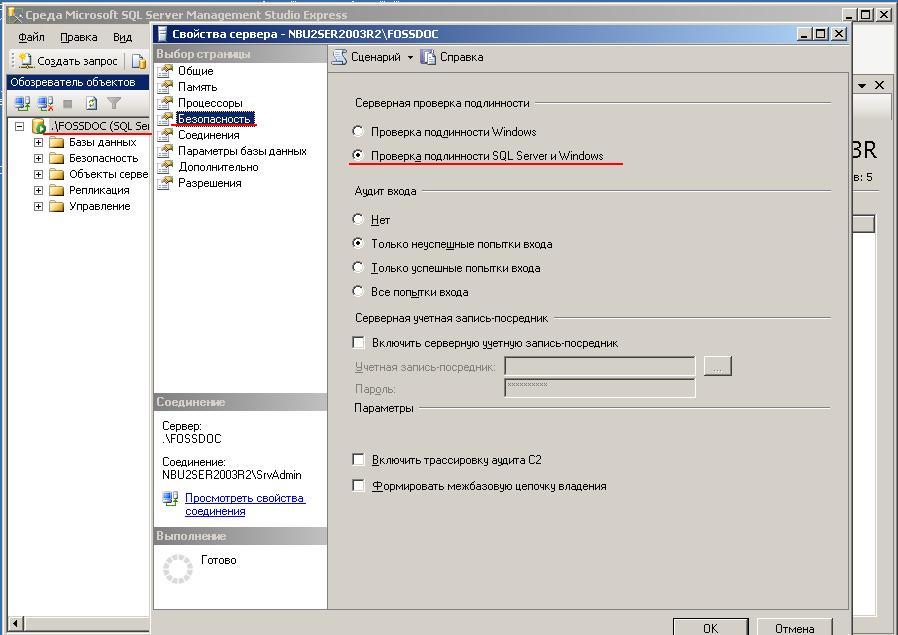Click the Свойства сервера title bar icon
898x635 pixels.
tap(163, 34)
